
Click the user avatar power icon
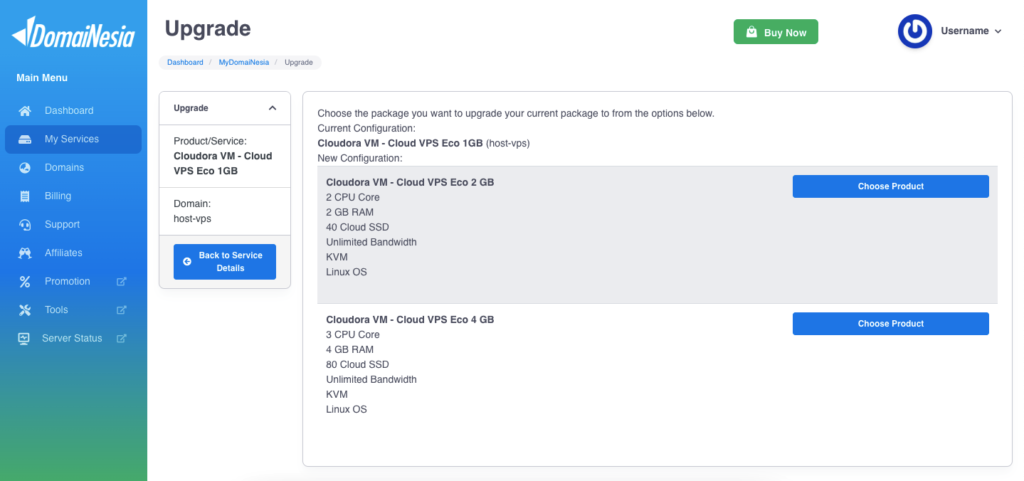(914, 31)
